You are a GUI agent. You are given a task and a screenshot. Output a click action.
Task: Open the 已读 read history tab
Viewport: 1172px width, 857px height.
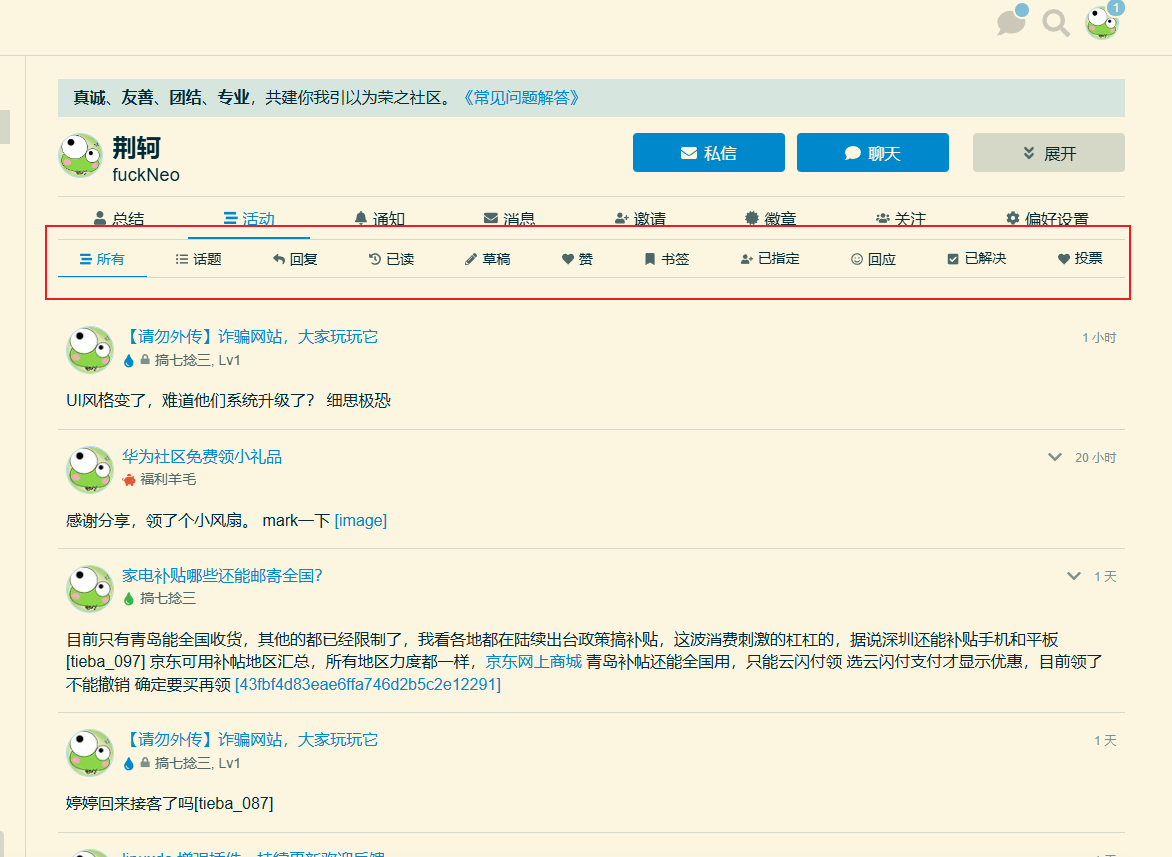(392, 259)
